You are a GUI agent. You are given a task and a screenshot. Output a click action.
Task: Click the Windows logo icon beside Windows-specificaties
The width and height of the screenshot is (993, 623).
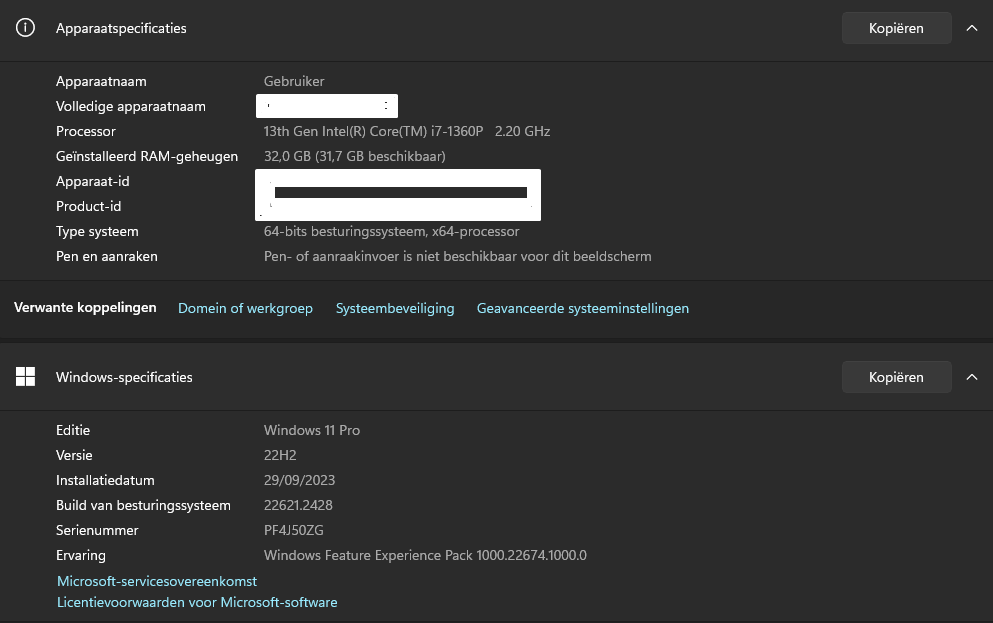click(x=25, y=377)
